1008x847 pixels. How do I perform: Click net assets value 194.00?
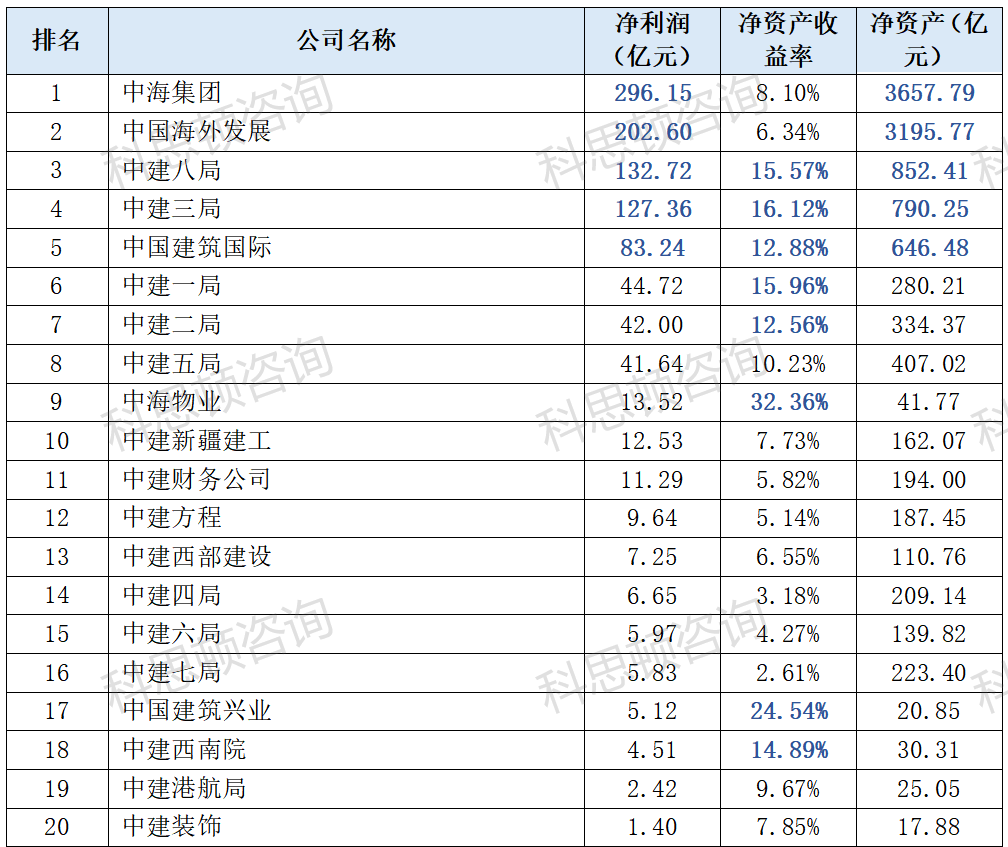(x=929, y=480)
